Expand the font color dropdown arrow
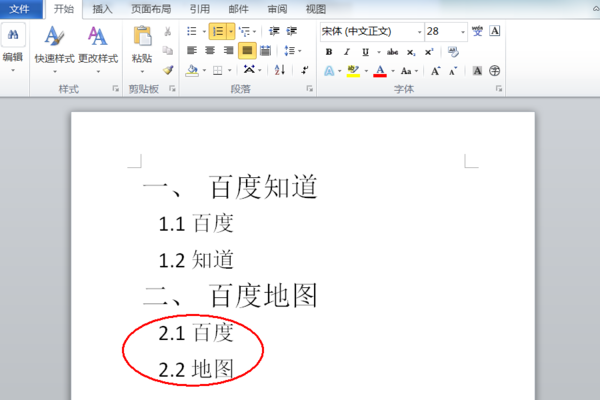 [x=393, y=71]
